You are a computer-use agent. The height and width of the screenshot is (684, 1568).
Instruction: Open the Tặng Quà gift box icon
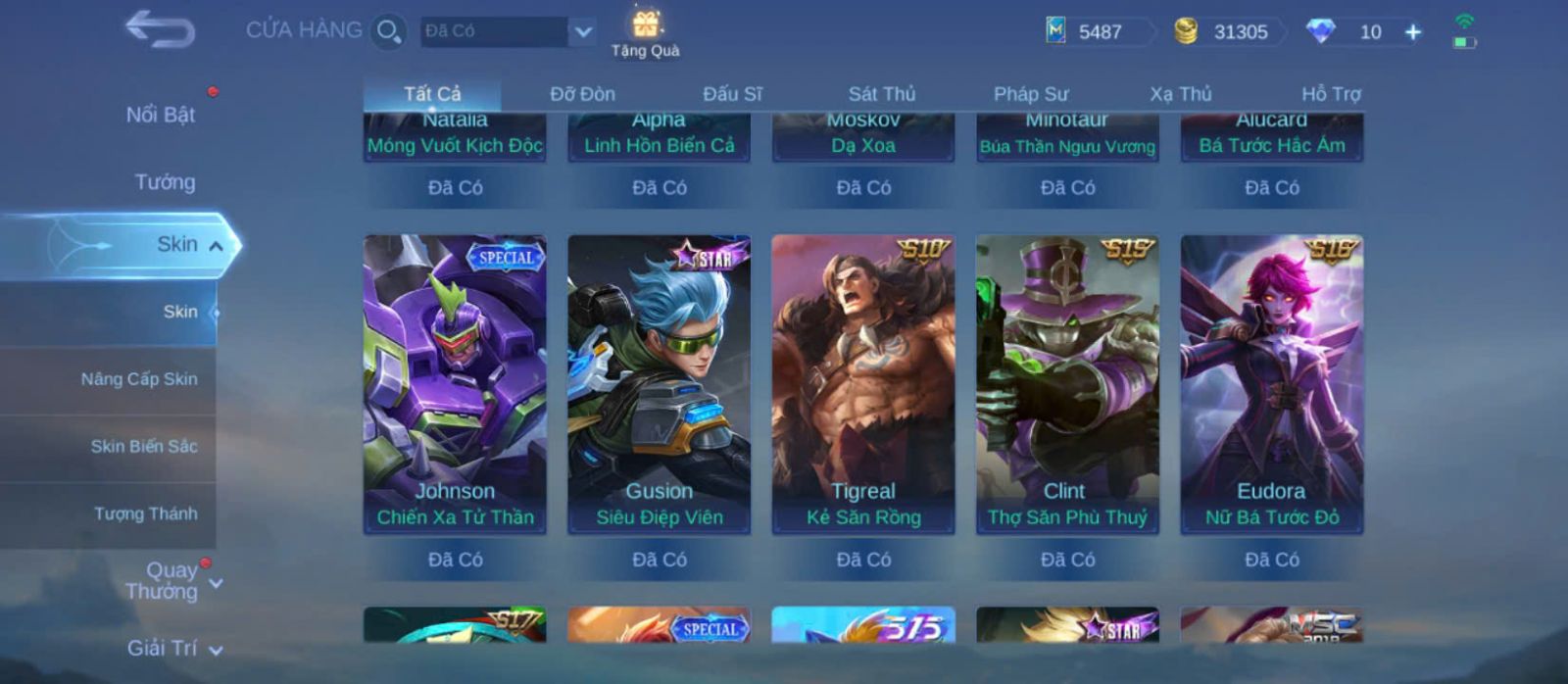(645, 24)
